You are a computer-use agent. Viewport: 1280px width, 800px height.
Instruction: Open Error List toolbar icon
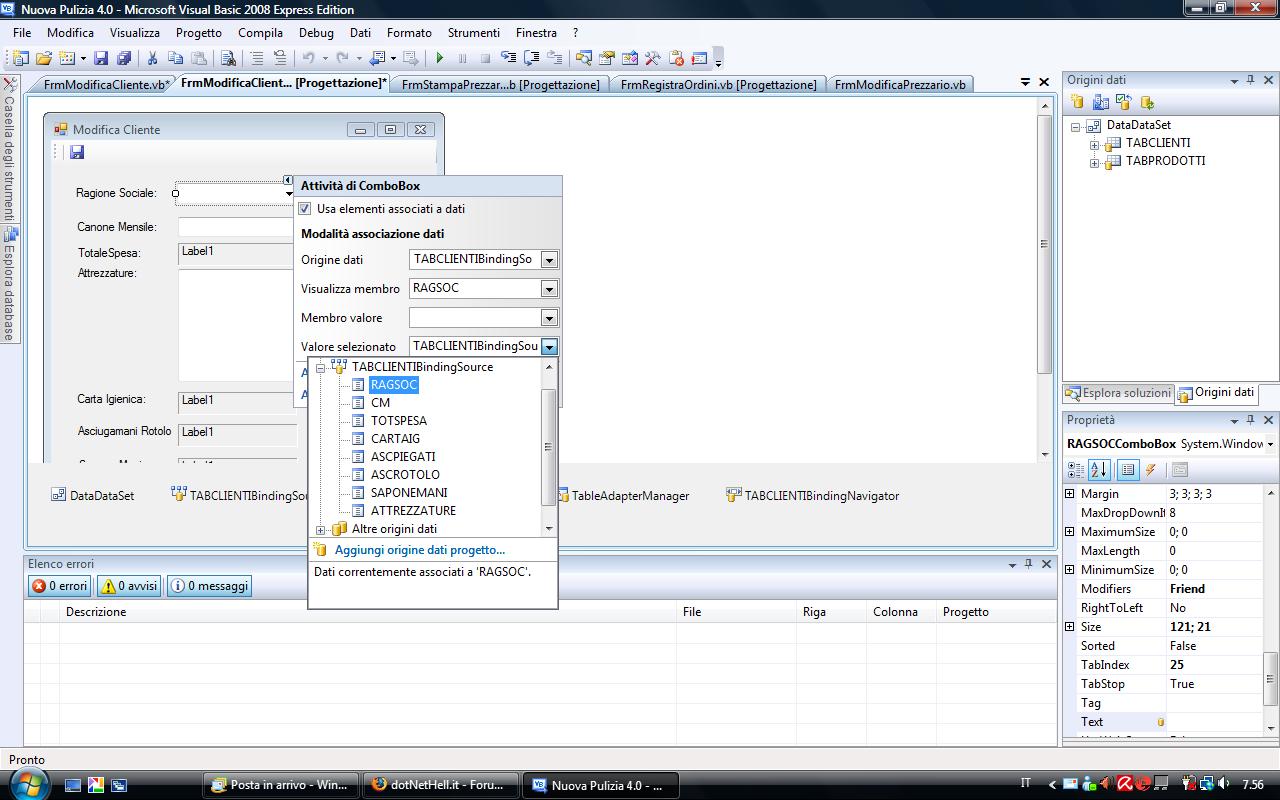pos(676,58)
